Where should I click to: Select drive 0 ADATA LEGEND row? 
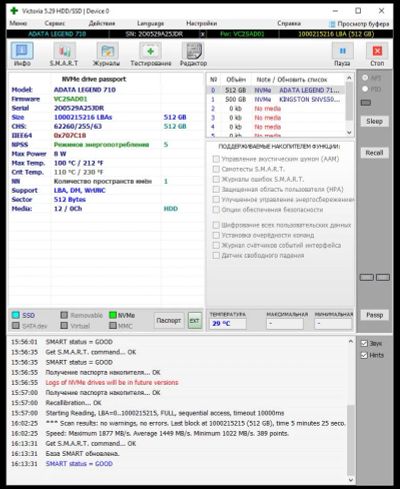276,90
